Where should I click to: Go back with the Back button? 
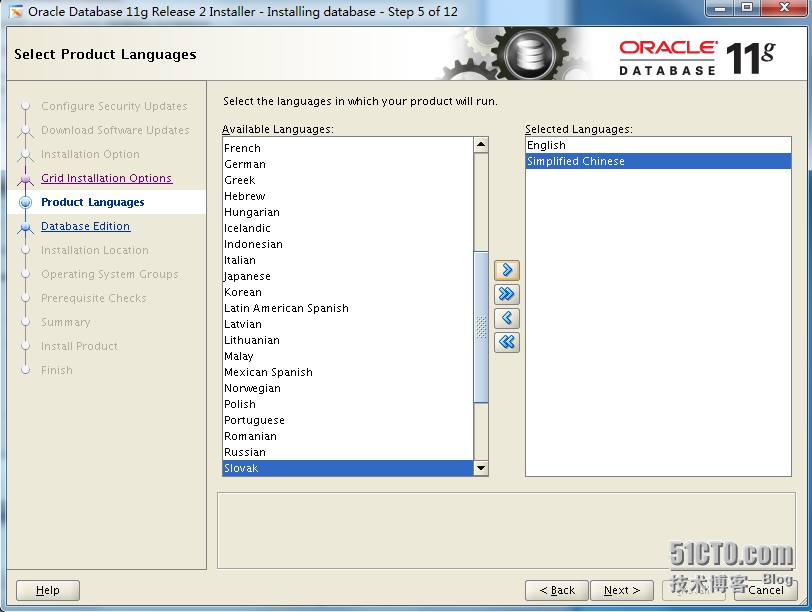[557, 590]
